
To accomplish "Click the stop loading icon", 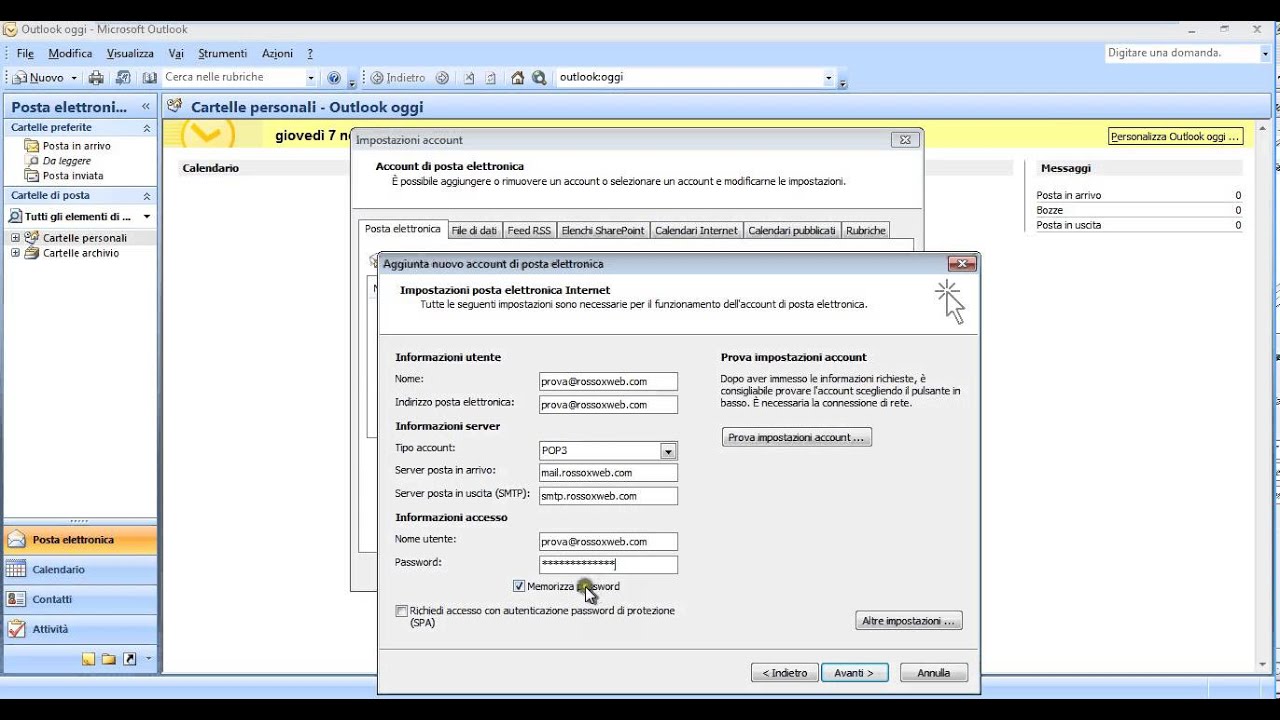I will 469,78.
